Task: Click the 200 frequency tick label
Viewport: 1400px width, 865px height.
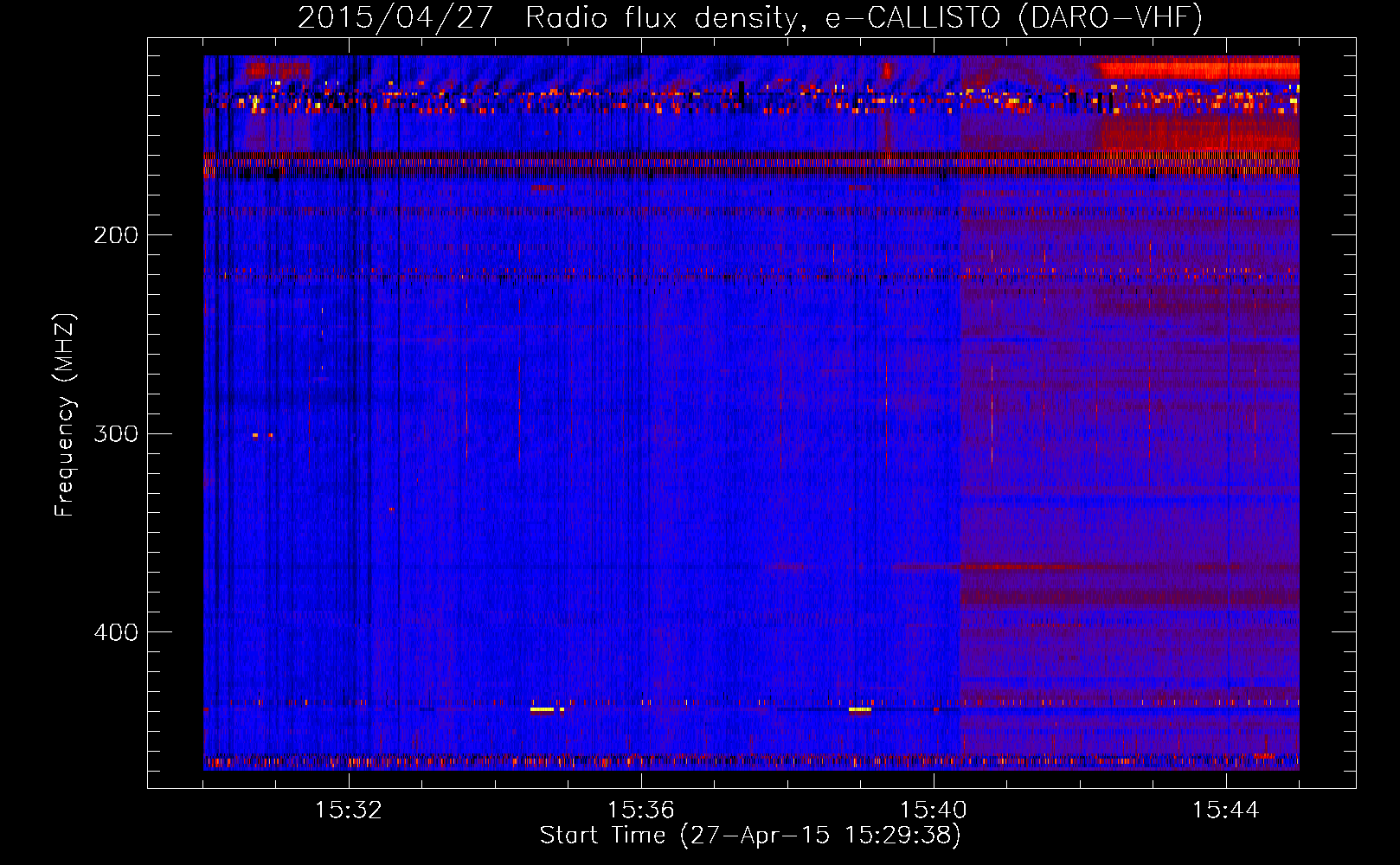Action: [x=116, y=234]
